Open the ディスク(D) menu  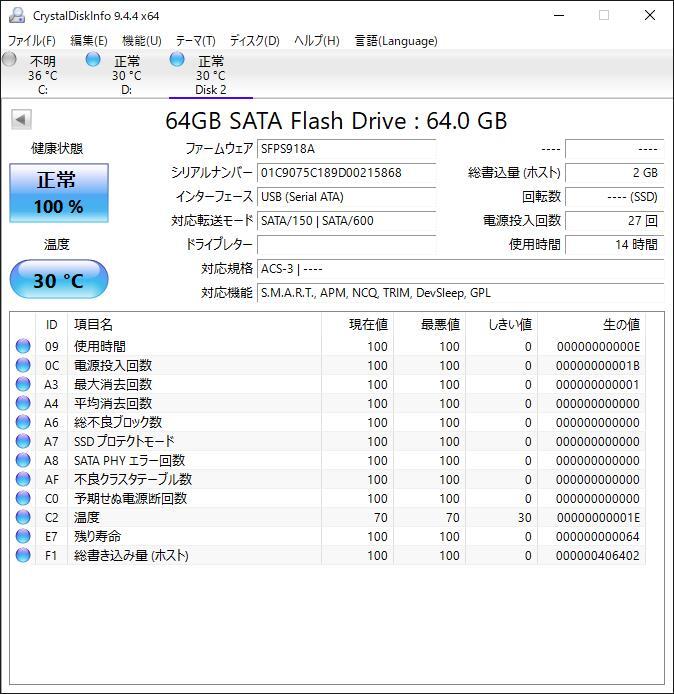[254, 41]
